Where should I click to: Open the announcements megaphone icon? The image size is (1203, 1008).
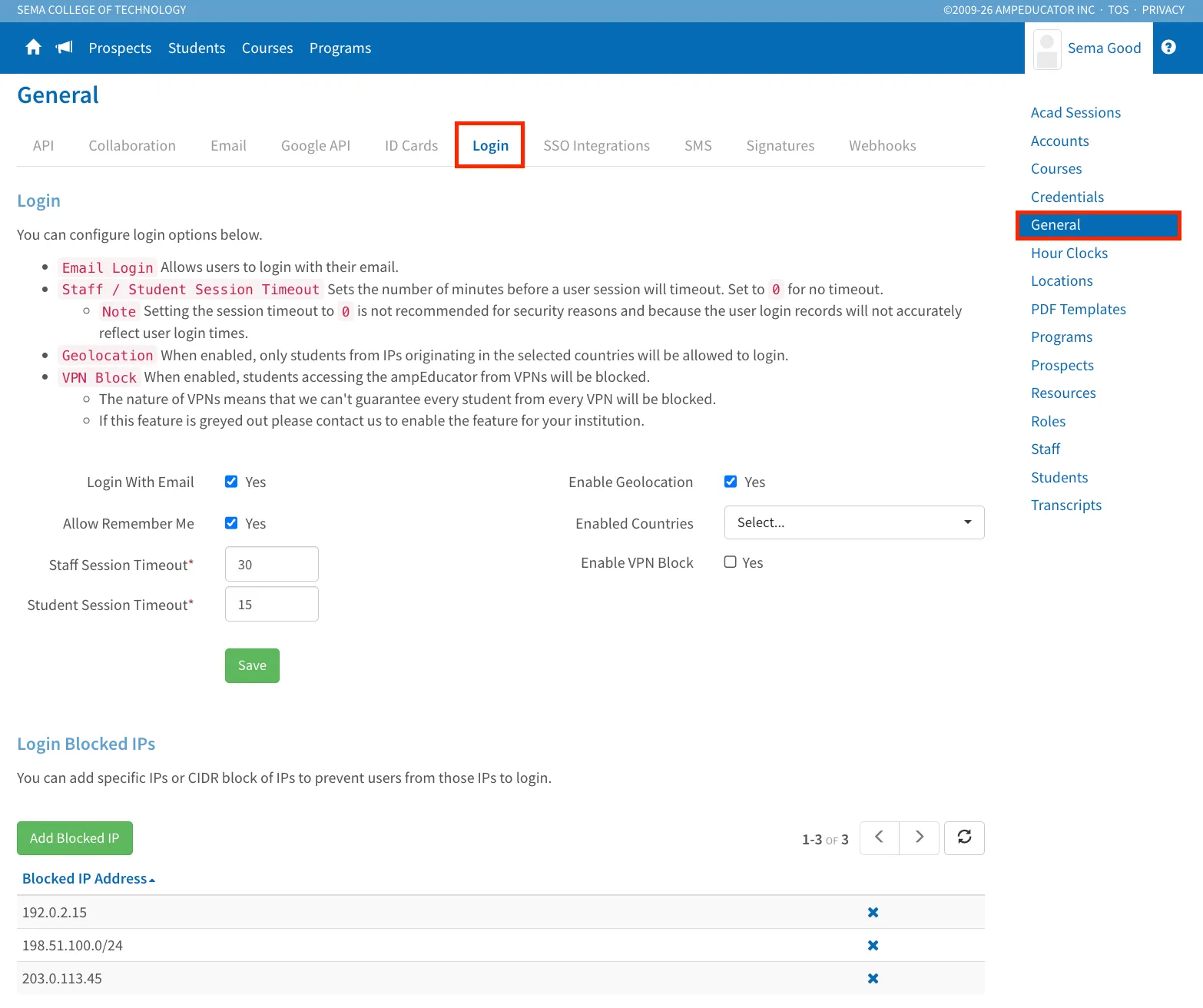click(65, 48)
